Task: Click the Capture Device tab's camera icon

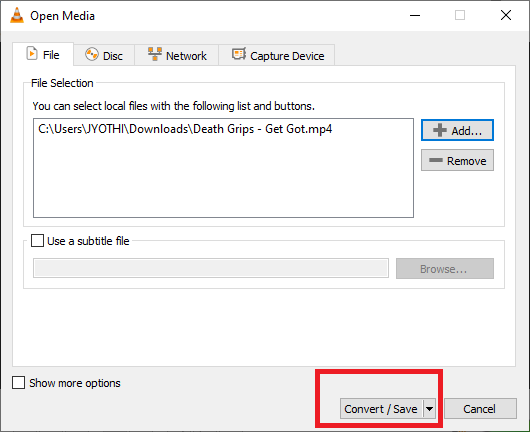Action: 239,54
